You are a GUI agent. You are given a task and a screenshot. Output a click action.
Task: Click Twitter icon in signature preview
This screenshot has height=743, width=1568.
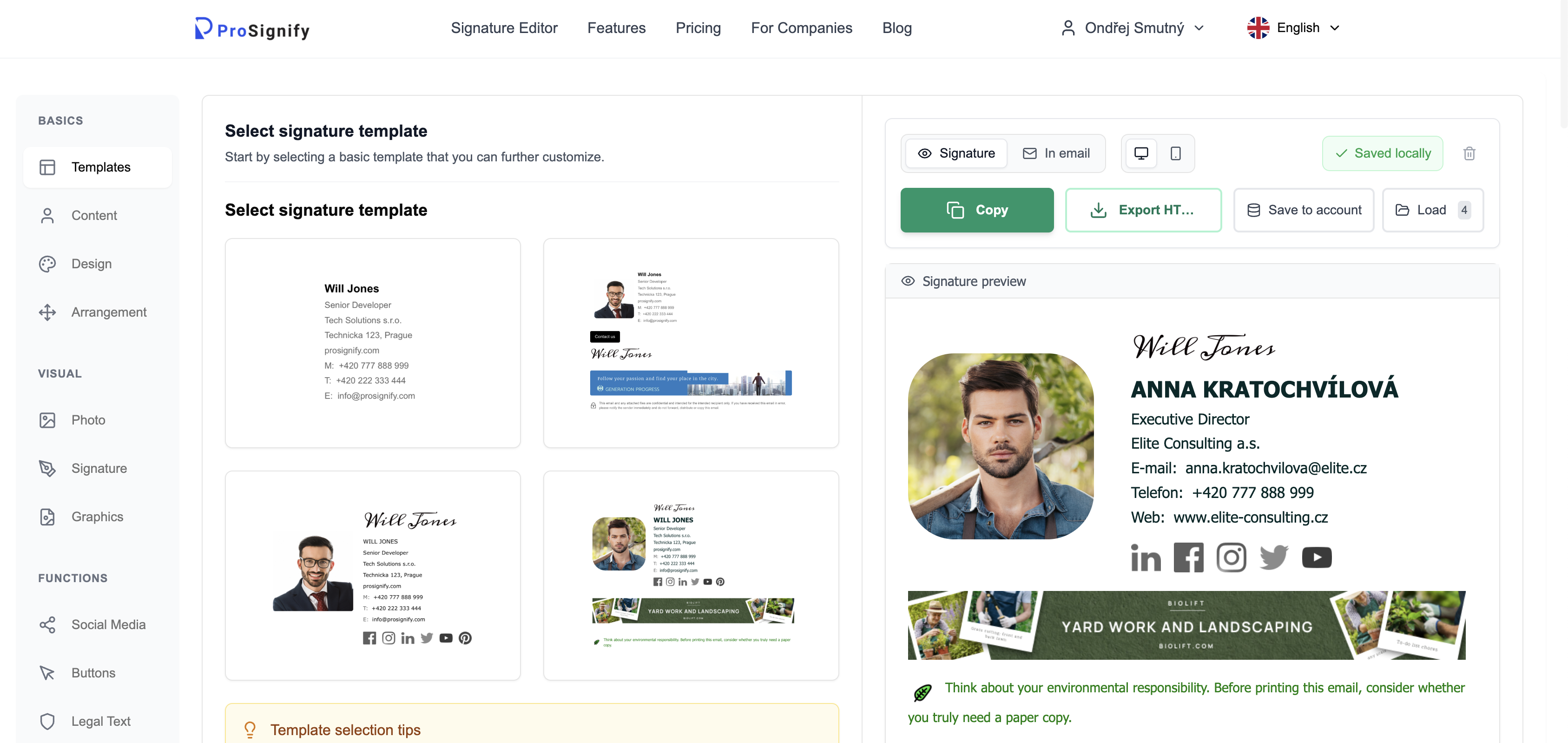click(1273, 557)
